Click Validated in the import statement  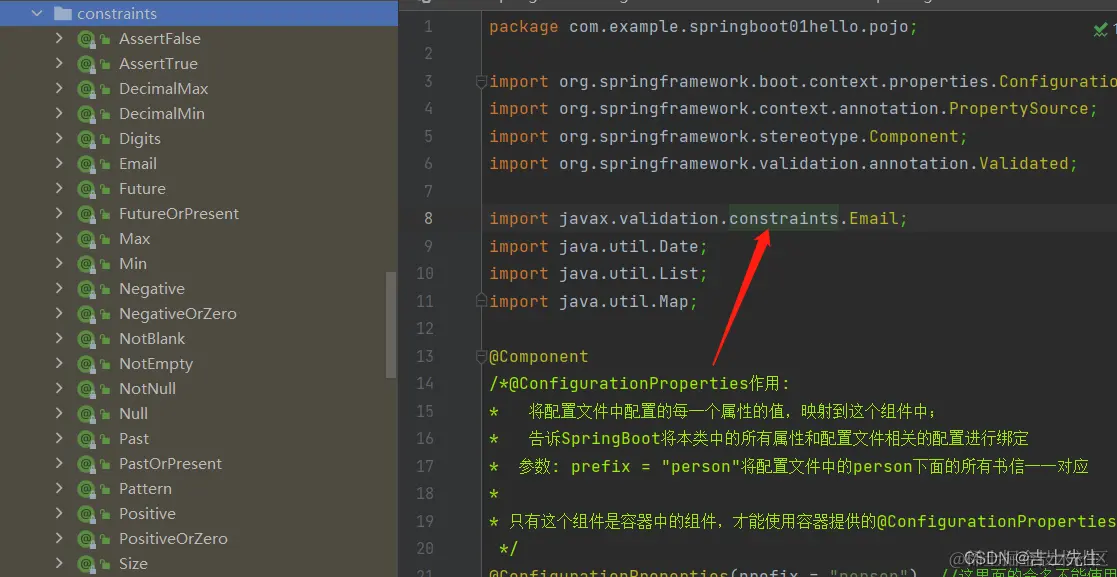point(1024,163)
